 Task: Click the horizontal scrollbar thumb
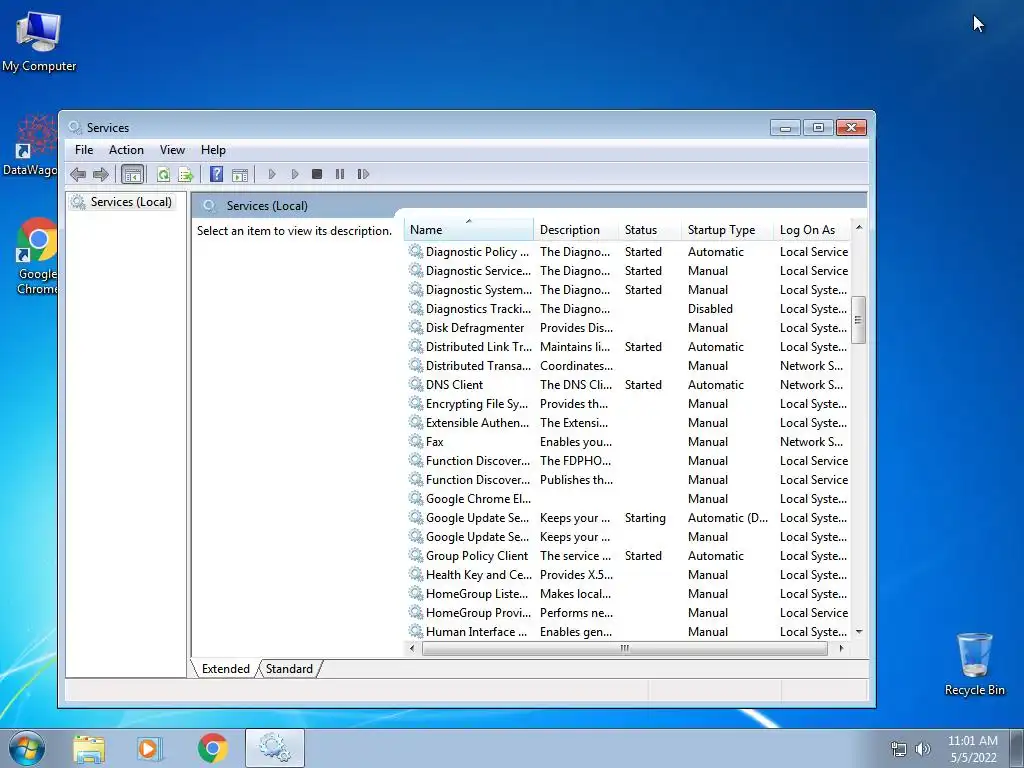coord(624,648)
